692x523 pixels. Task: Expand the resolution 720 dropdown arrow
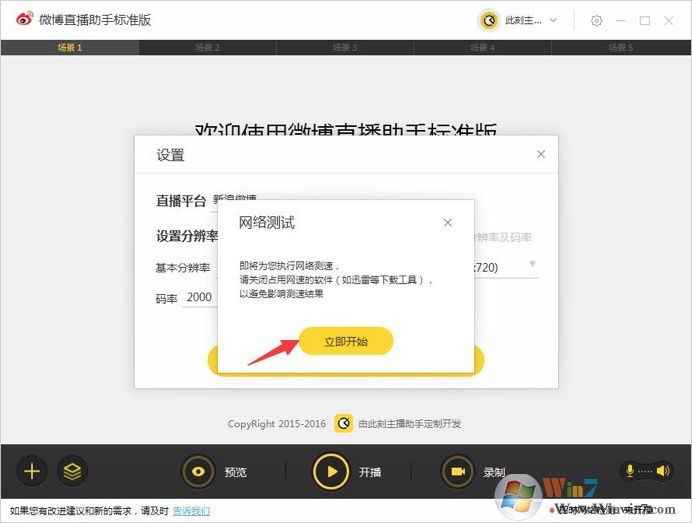[532, 264]
